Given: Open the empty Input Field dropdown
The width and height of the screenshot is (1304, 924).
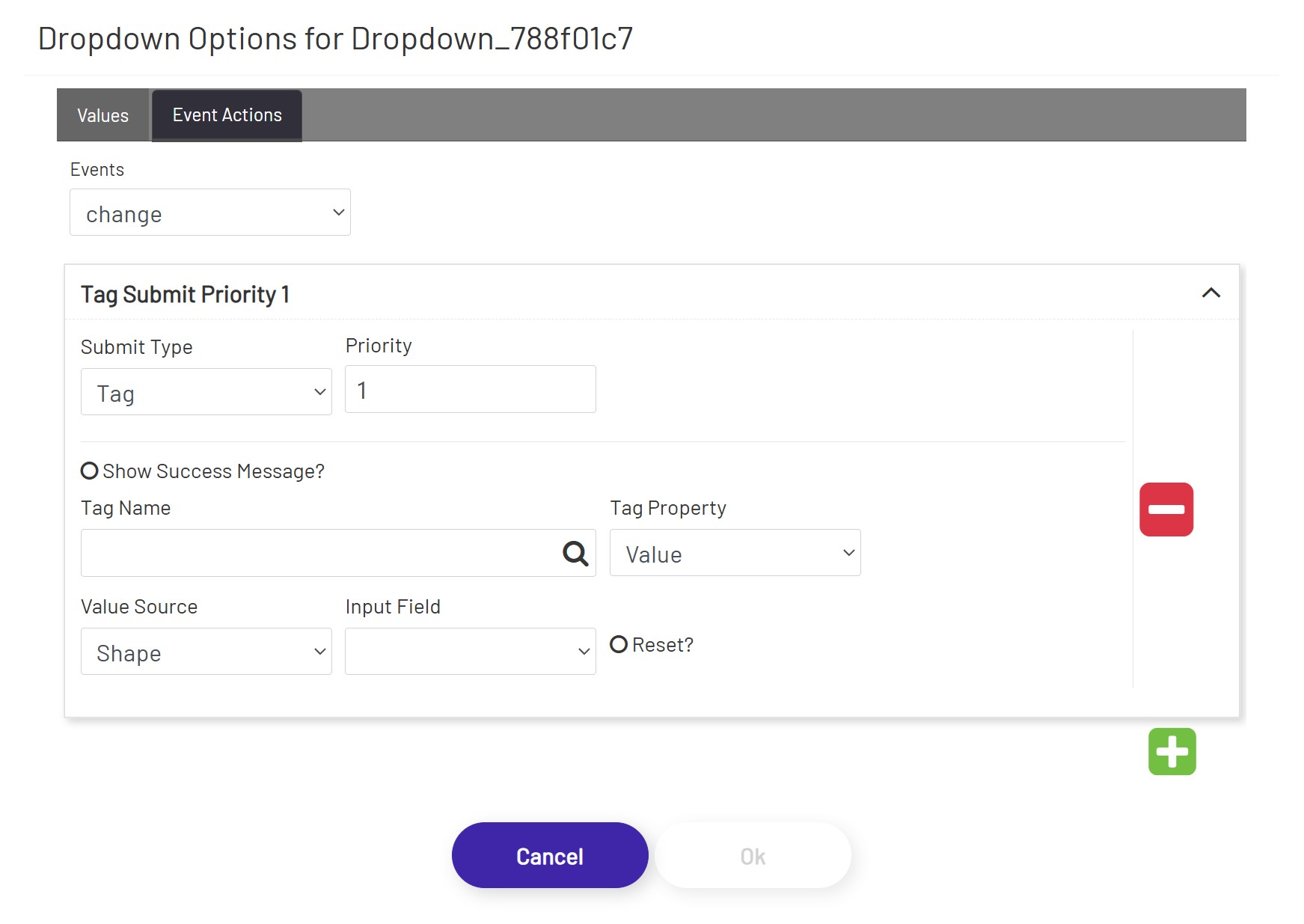Looking at the screenshot, I should (x=470, y=652).
